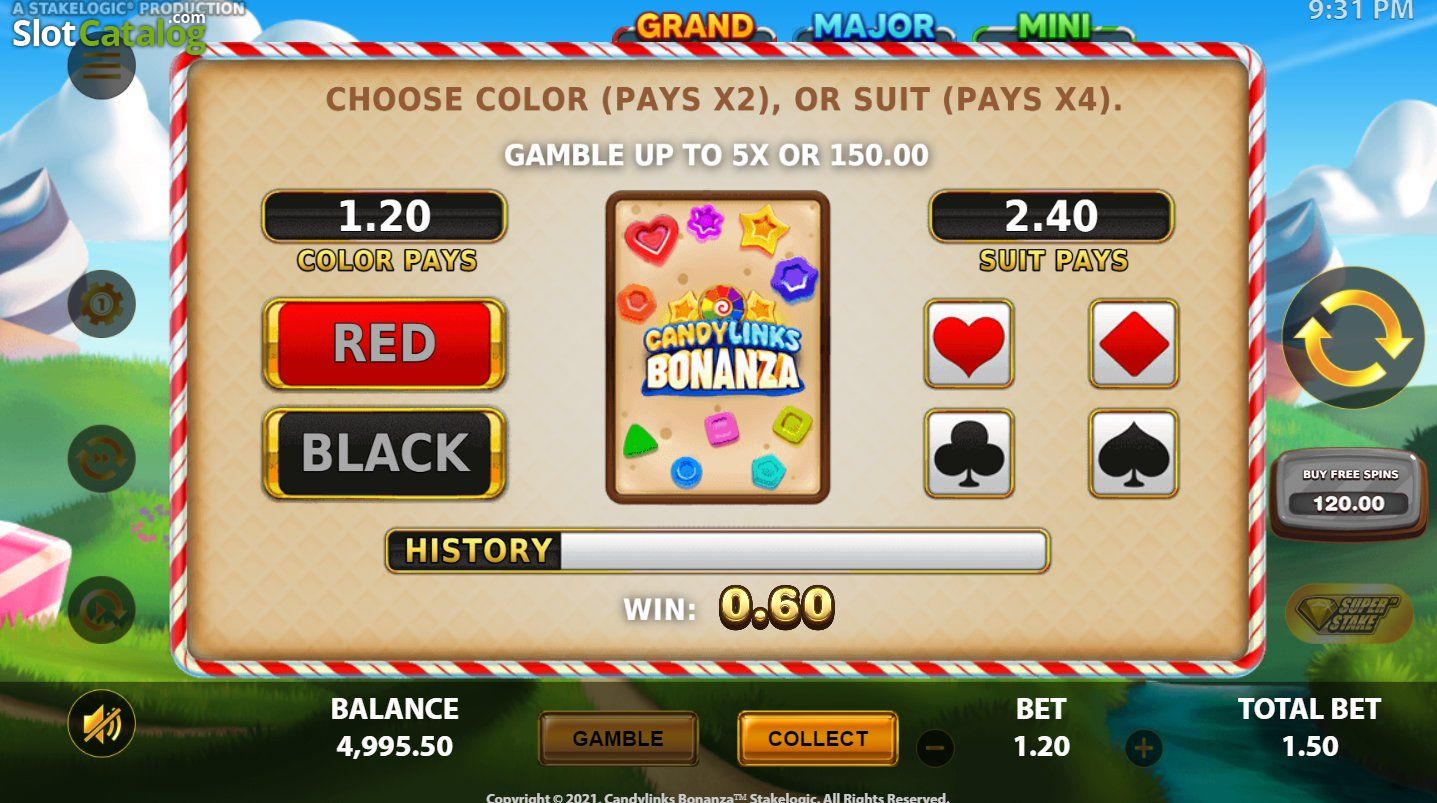Click the large yellow spin button
This screenshot has height=803, width=1437.
(x=1354, y=338)
